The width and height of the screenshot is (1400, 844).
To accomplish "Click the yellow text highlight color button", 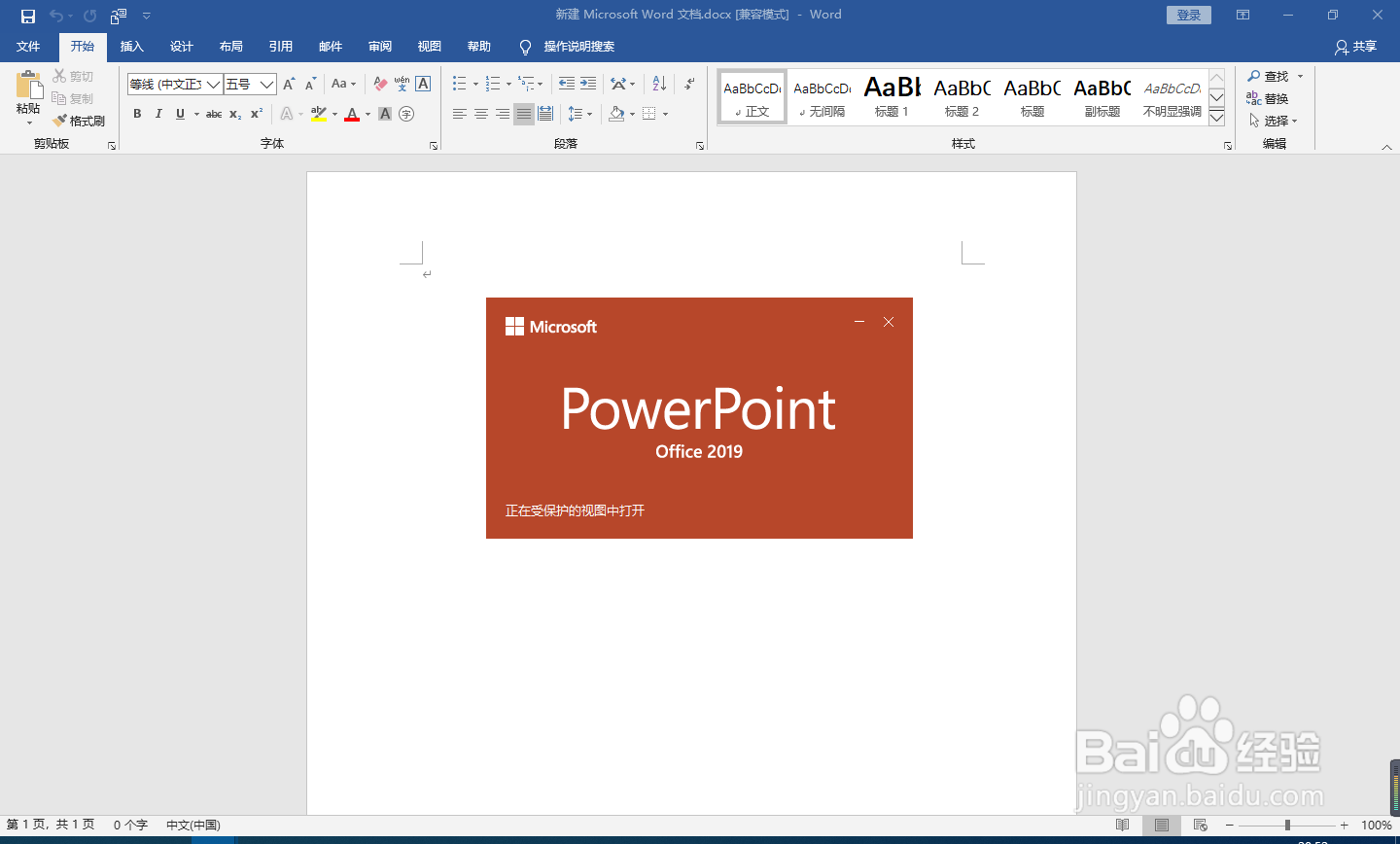I will pyautogui.click(x=319, y=114).
